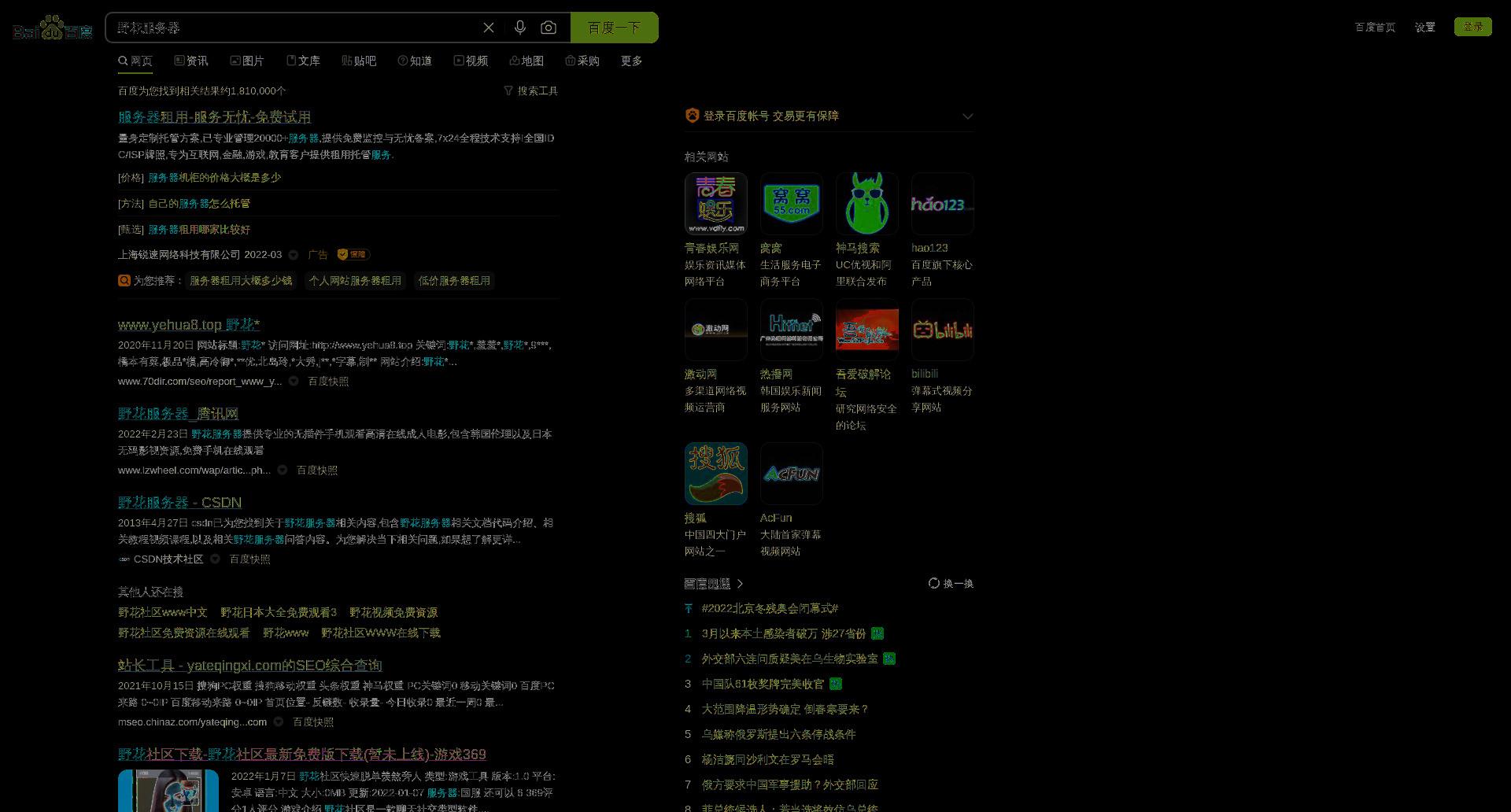Viewport: 1511px width, 812px height.
Task: Switch to 文库 tab
Action: click(x=303, y=61)
